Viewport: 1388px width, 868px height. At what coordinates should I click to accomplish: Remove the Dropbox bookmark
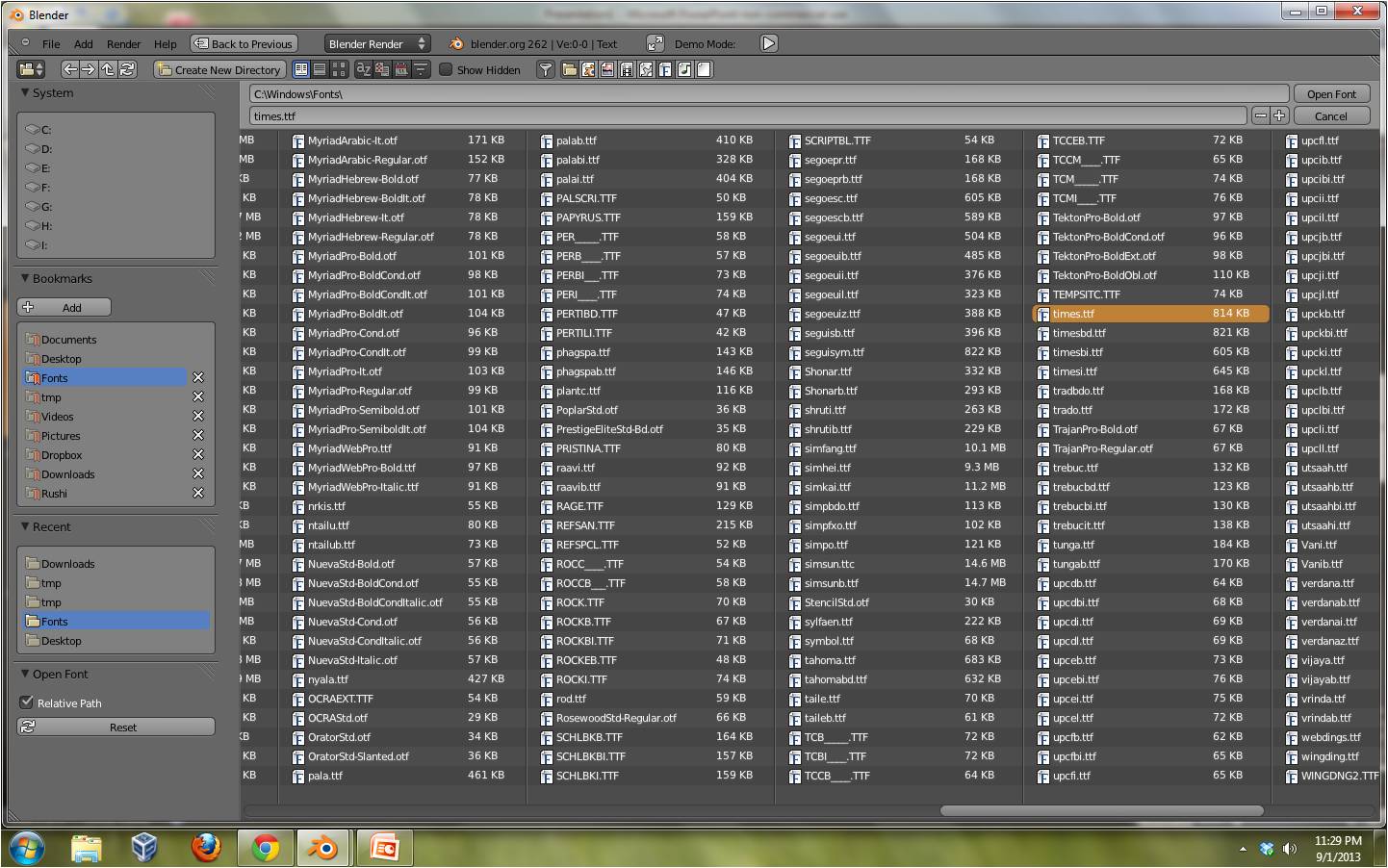pyautogui.click(x=198, y=454)
